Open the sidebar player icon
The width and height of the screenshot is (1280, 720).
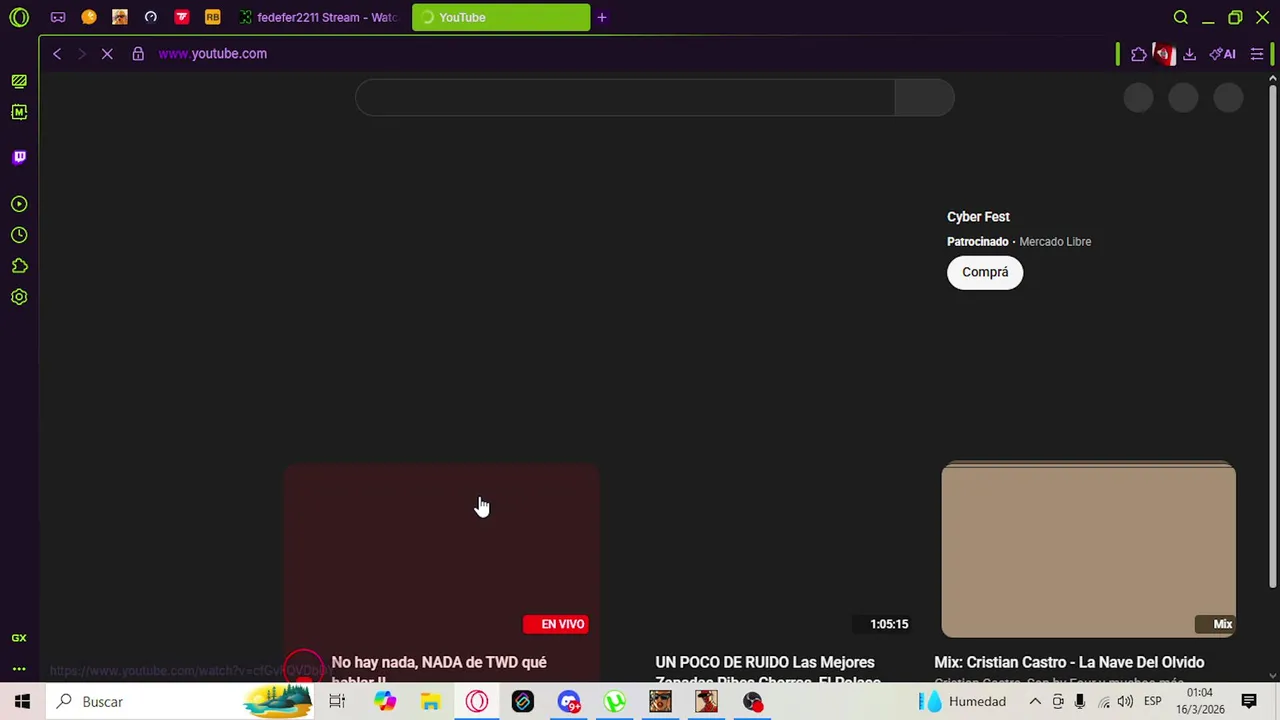[x=19, y=204]
